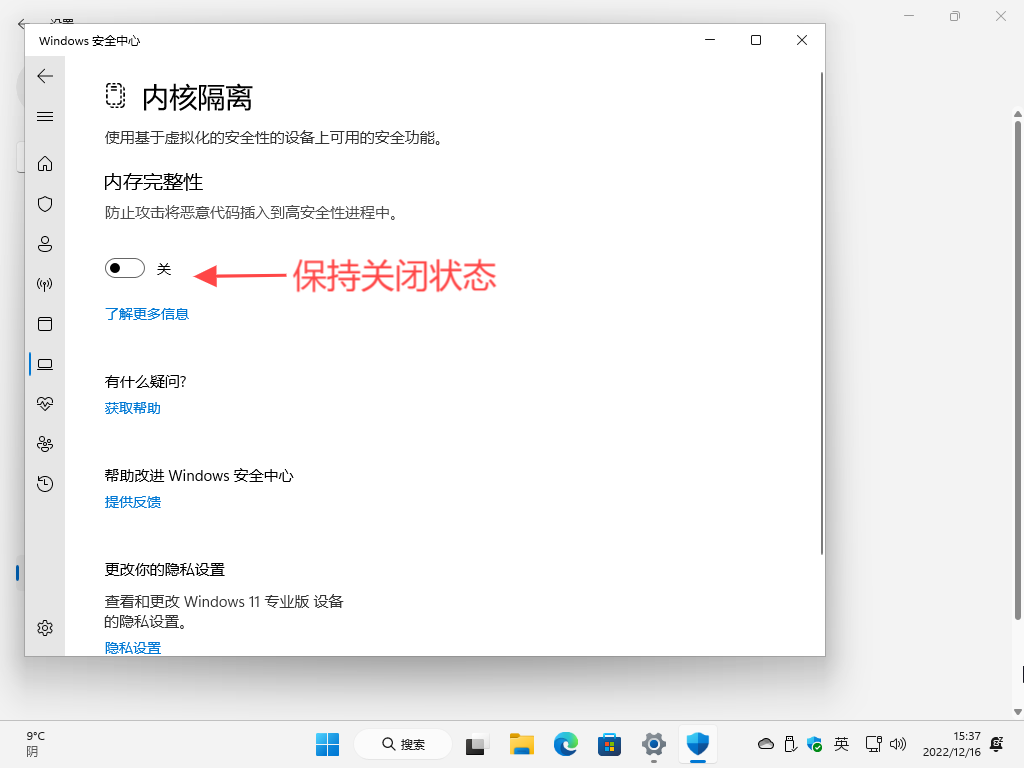
Task: Open Windows Security settings gear icon
Action: 45,628
